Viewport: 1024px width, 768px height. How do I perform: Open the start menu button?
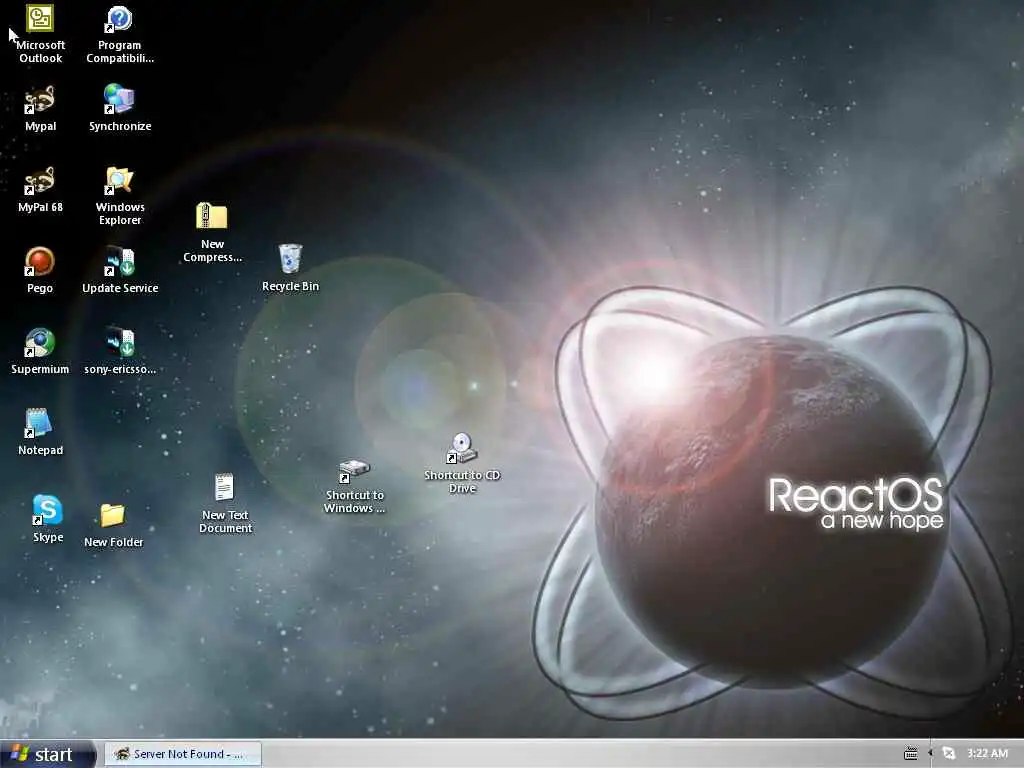click(48, 754)
